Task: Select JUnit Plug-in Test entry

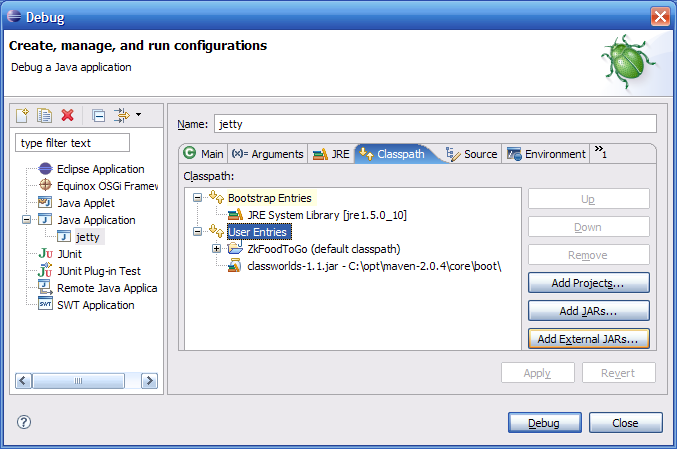Action: click(x=99, y=271)
